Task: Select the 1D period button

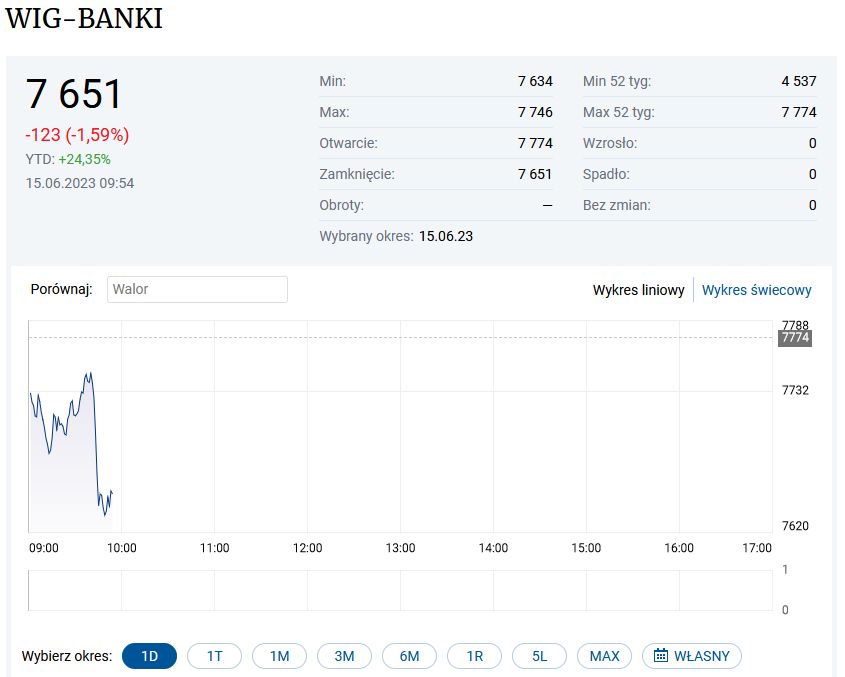Action: [149, 656]
